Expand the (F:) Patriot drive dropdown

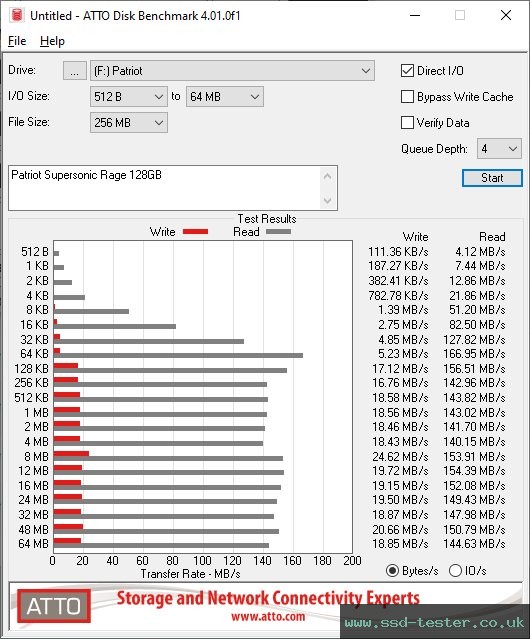point(232,71)
